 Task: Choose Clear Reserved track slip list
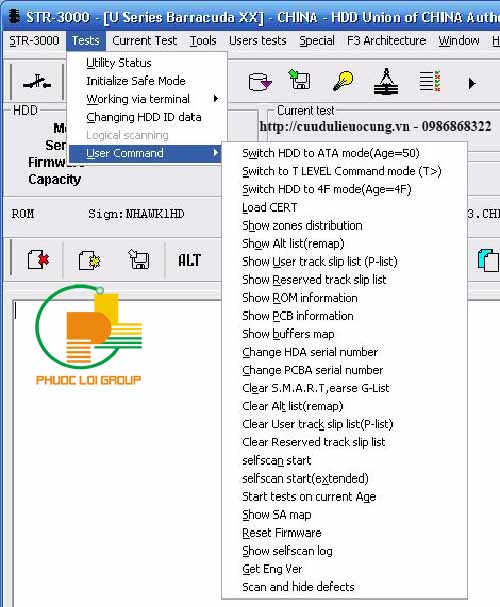[344, 442]
